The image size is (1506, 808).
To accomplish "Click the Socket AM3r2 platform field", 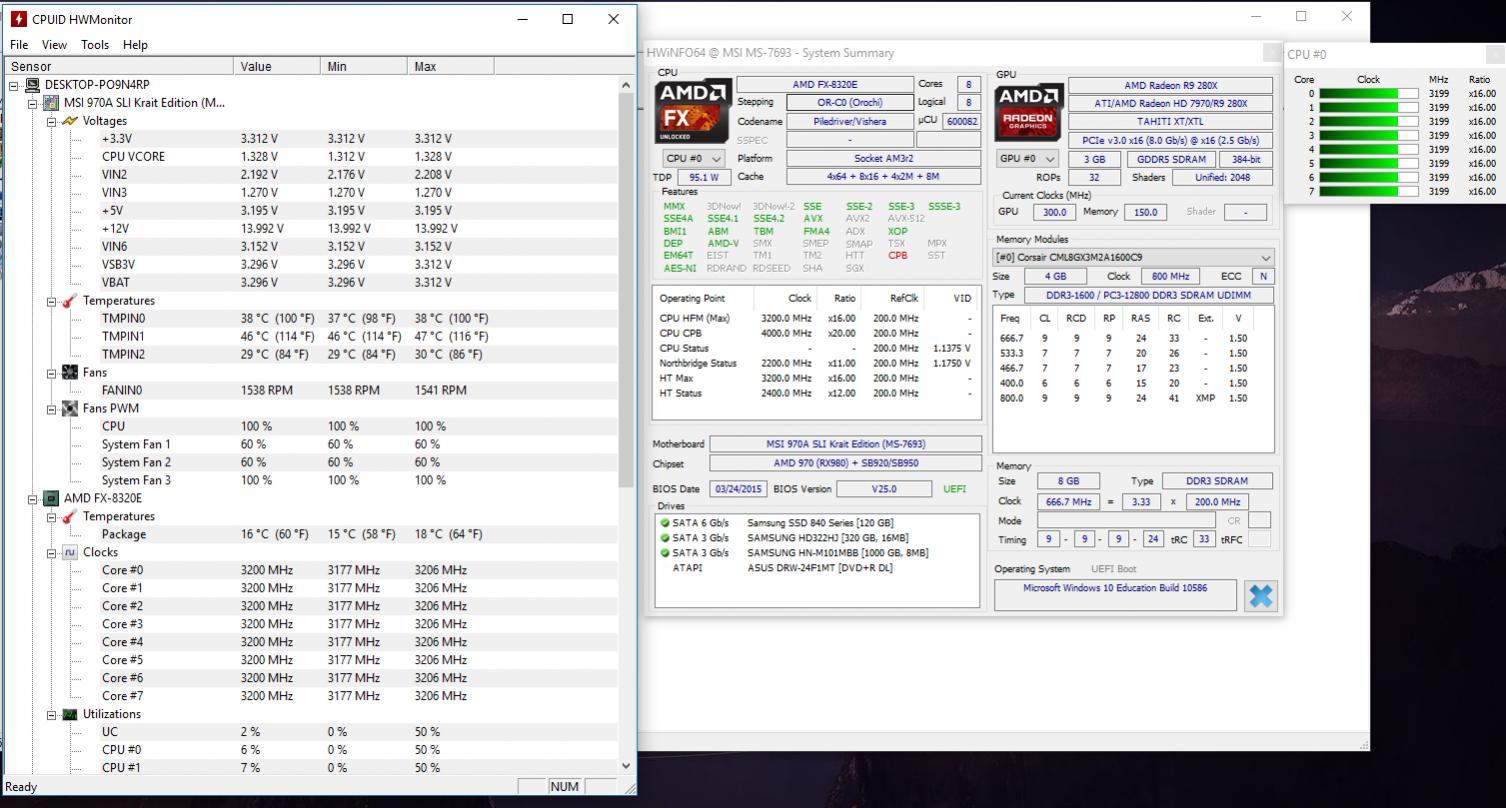I will (x=883, y=158).
